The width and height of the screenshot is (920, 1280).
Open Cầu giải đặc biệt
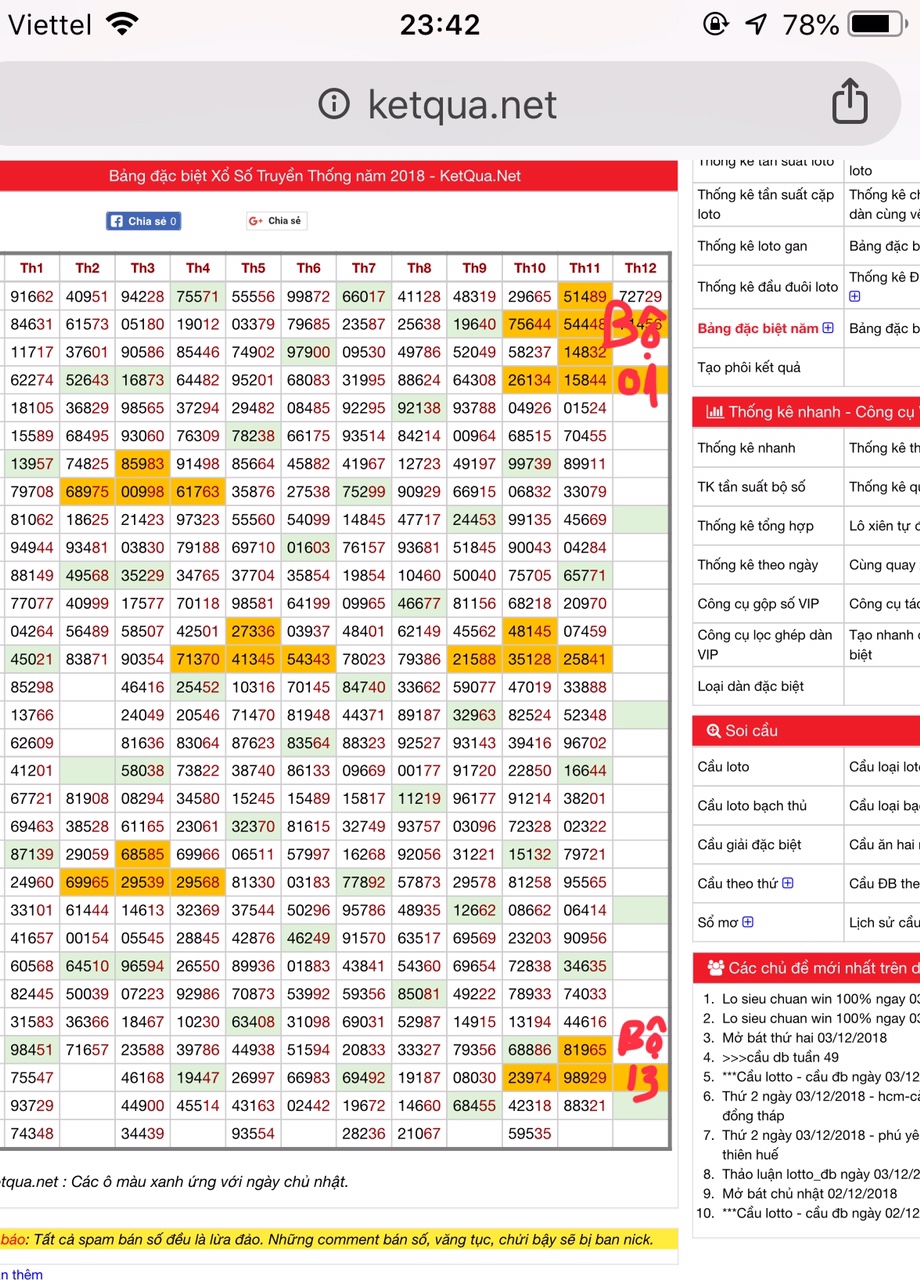[x=749, y=845]
